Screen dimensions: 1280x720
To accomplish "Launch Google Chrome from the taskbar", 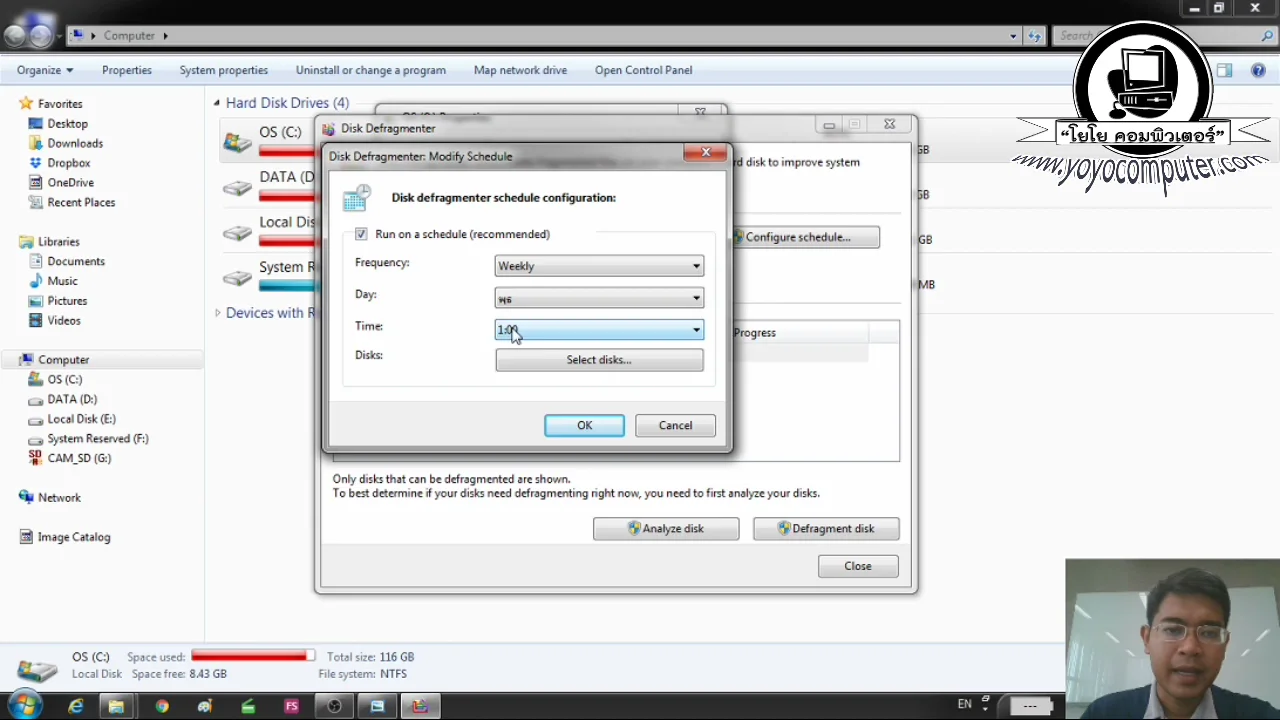I will pos(161,706).
